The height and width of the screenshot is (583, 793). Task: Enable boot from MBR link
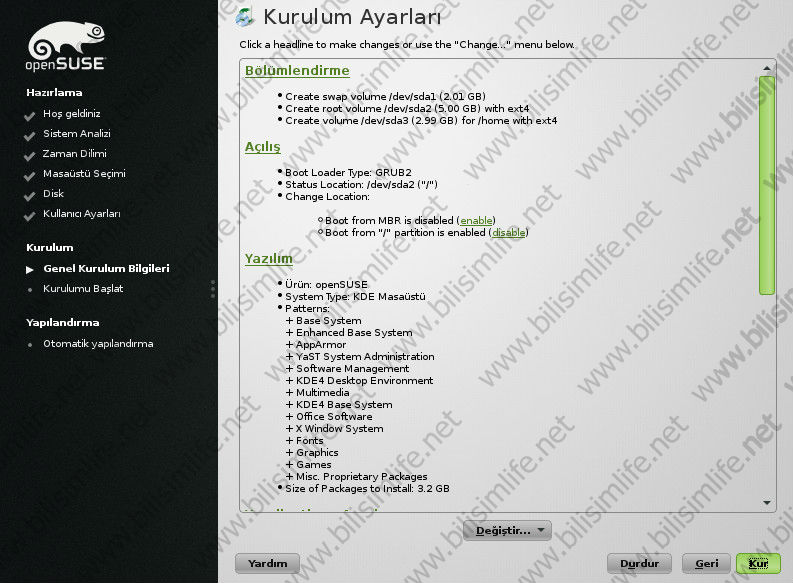[476, 220]
